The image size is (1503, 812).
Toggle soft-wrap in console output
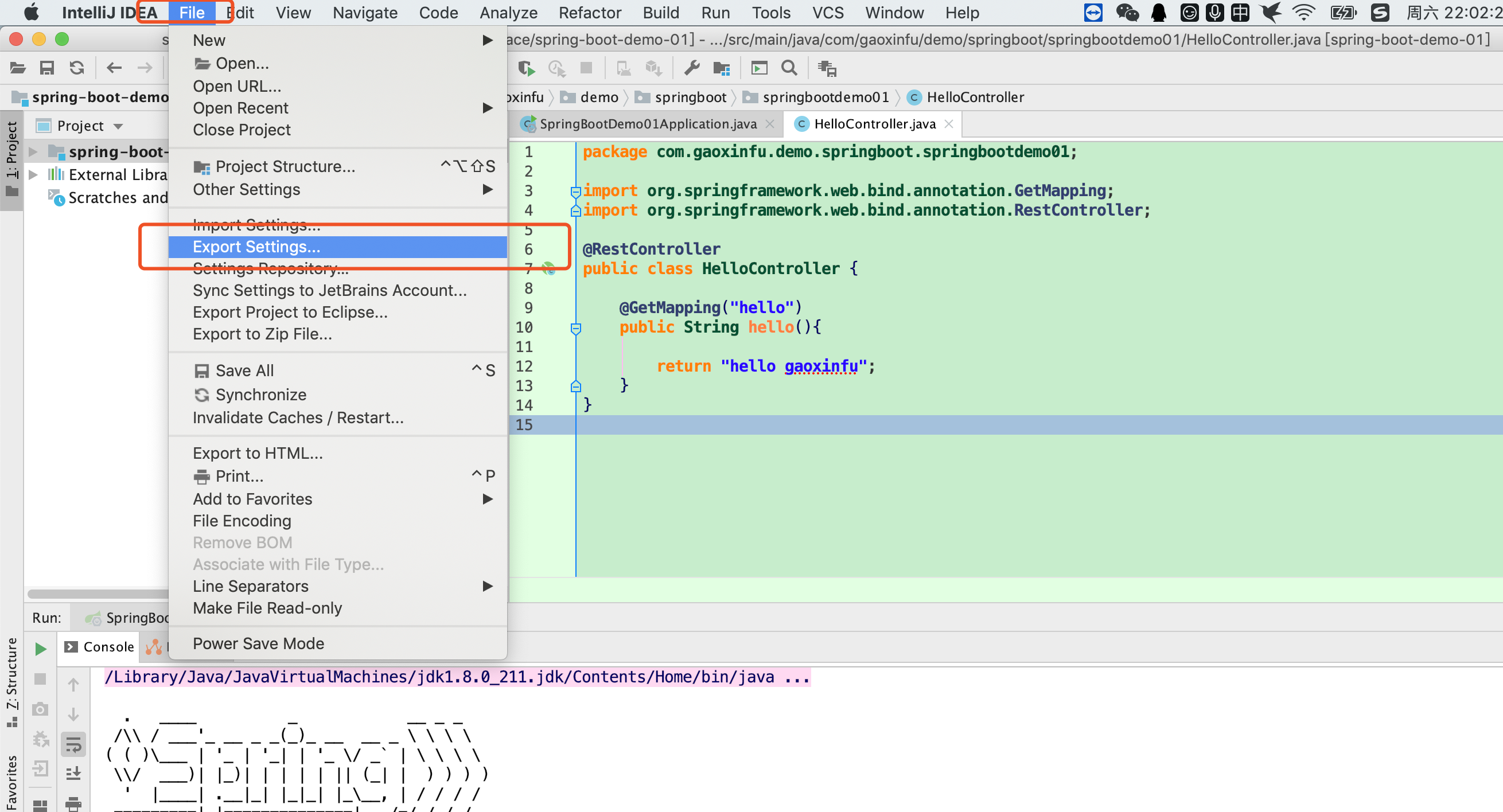73,744
